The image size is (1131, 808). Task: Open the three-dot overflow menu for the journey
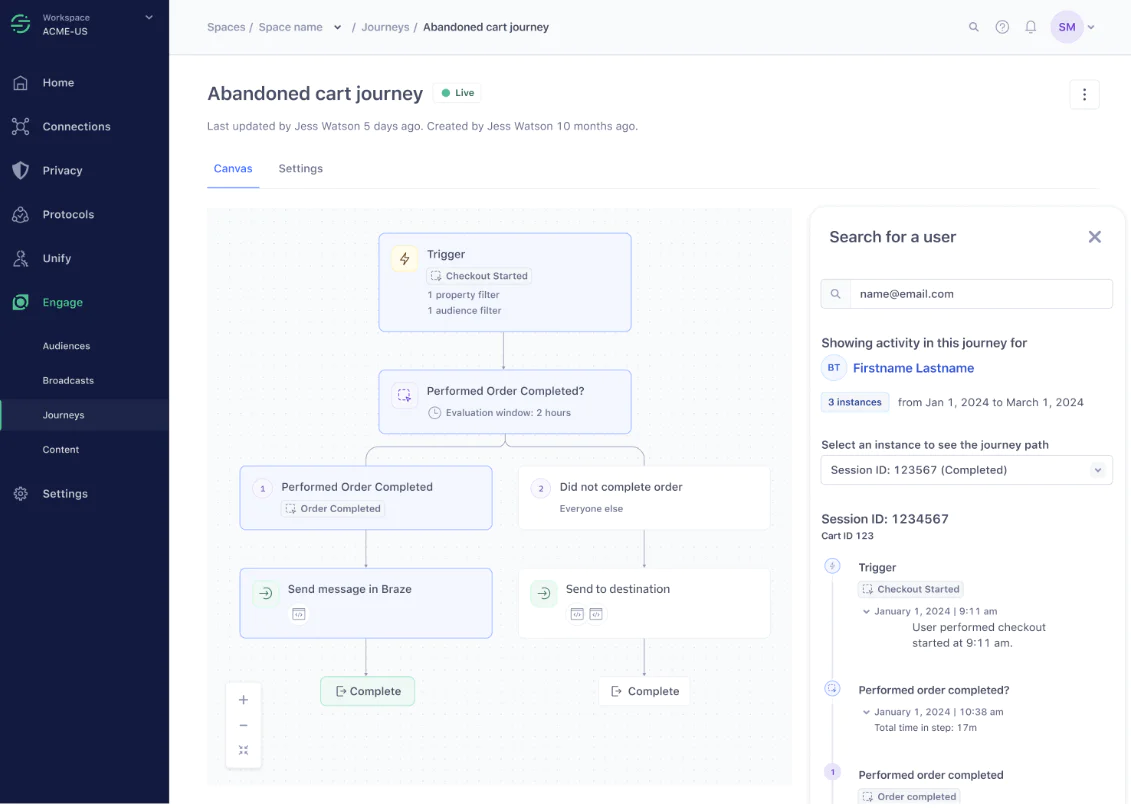[x=1085, y=94]
